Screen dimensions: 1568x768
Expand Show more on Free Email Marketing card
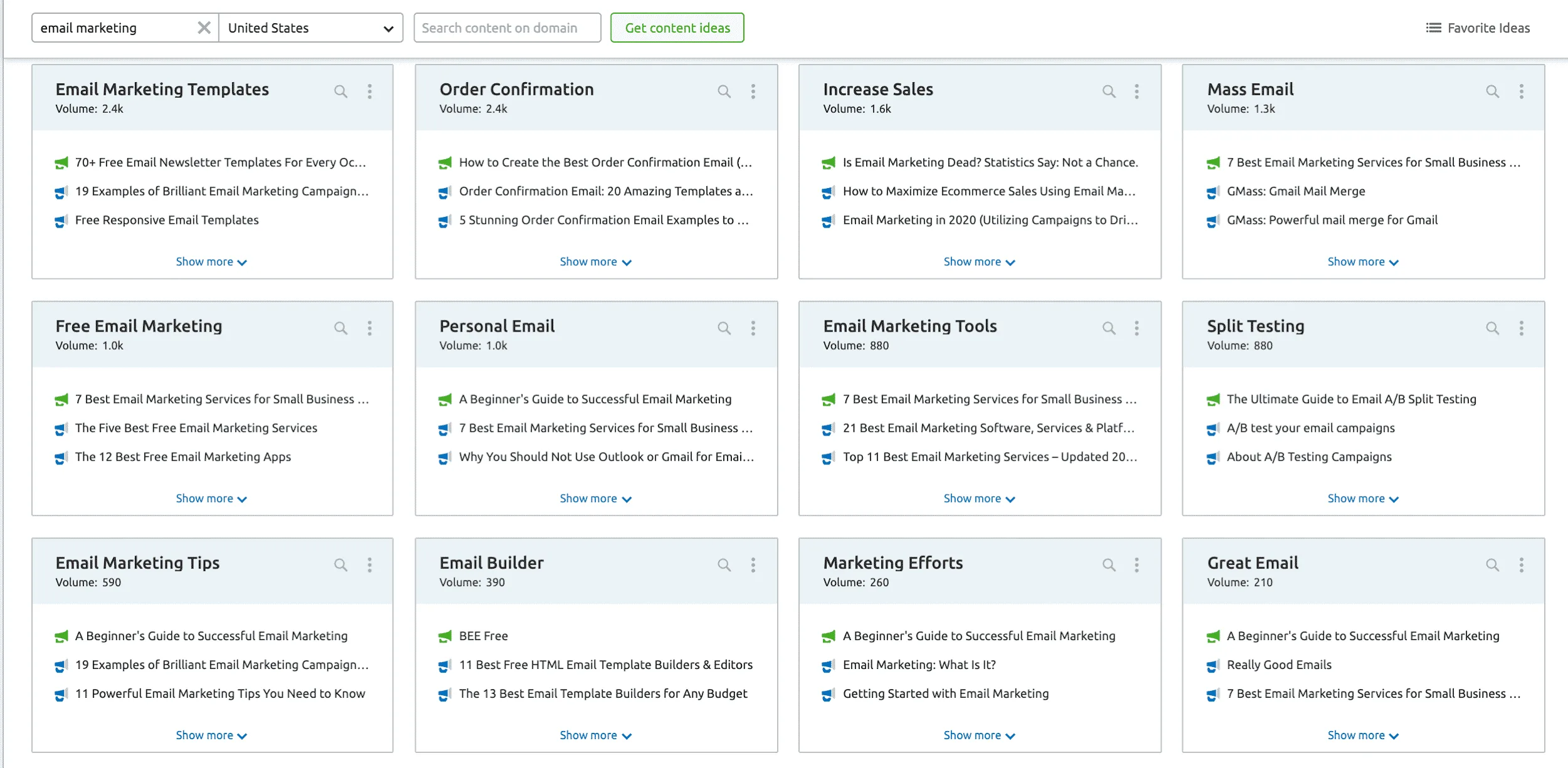tap(211, 498)
